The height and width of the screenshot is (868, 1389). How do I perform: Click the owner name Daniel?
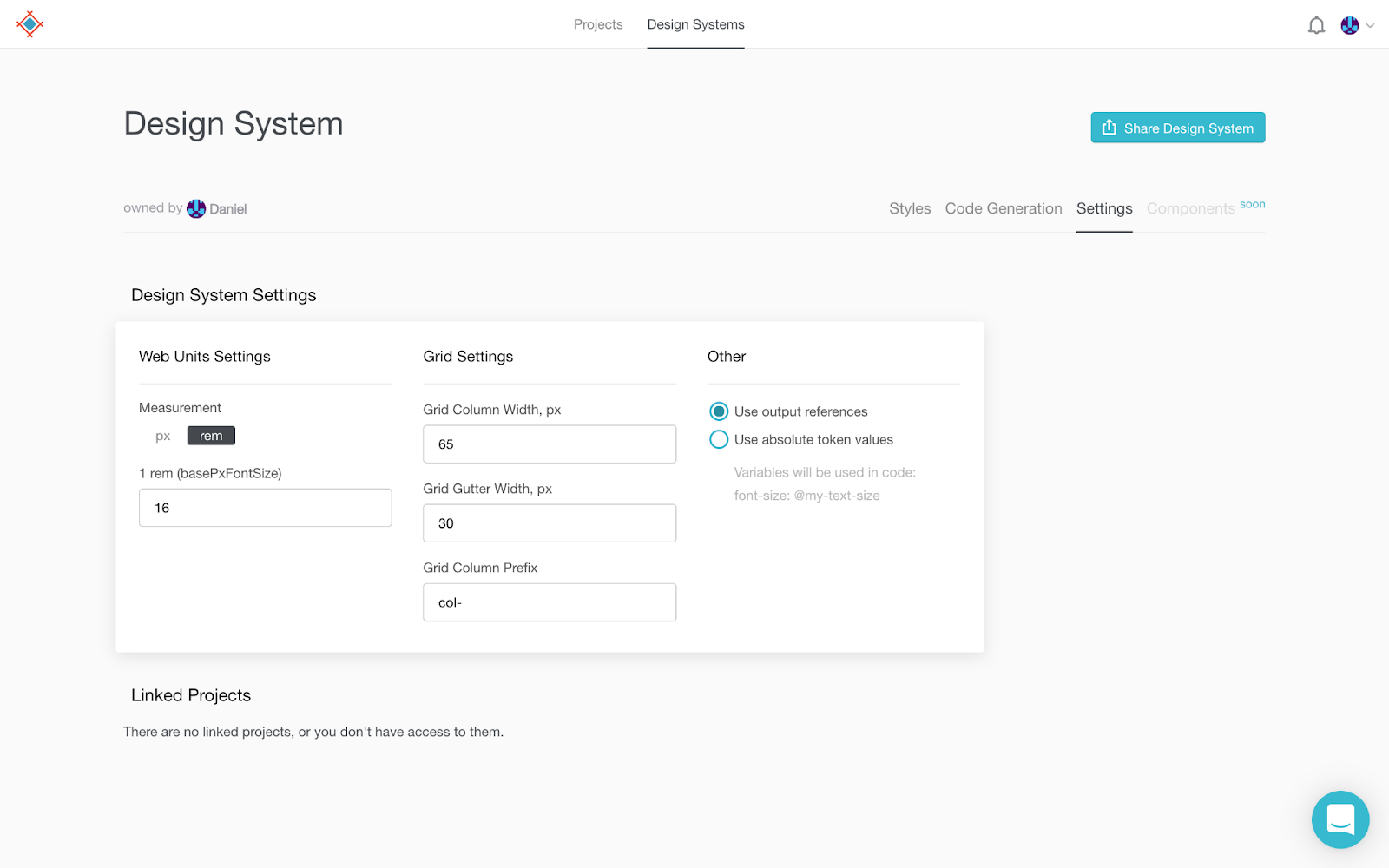click(228, 209)
